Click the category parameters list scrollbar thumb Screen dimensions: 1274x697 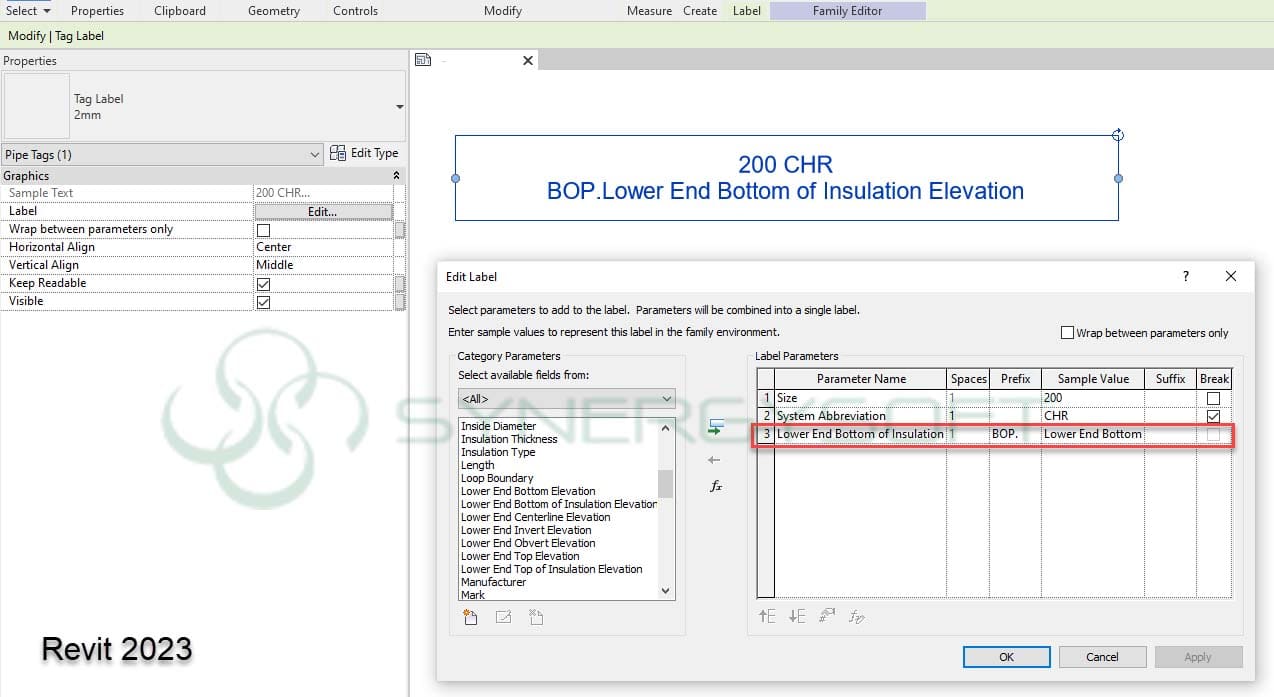click(665, 483)
